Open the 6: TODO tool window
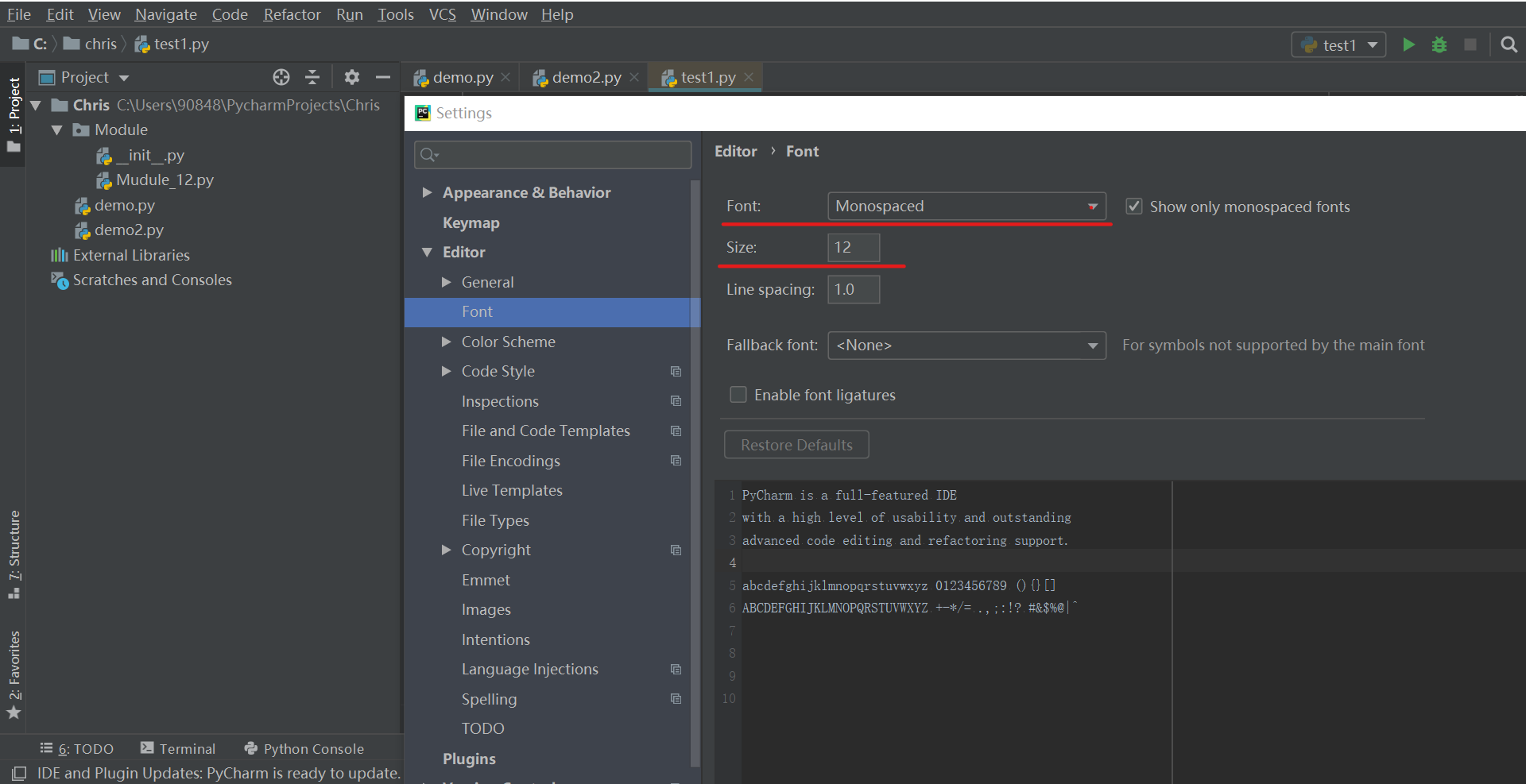 click(x=77, y=748)
